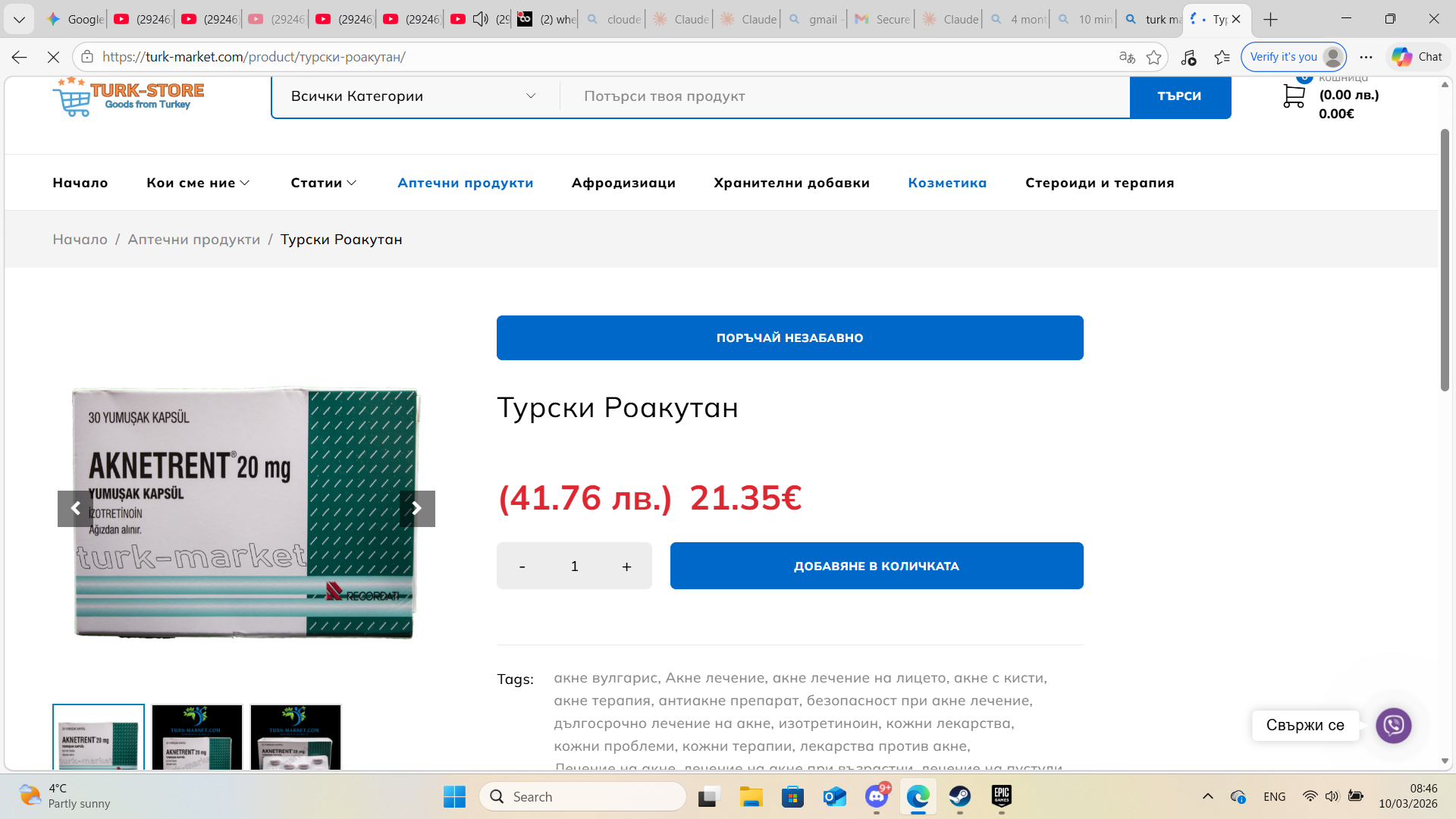Screen dimensions: 1456x819
Task: Click the ПОРЪЧАЙ НЕЗАБАВНО button
Action: pyautogui.click(x=789, y=338)
